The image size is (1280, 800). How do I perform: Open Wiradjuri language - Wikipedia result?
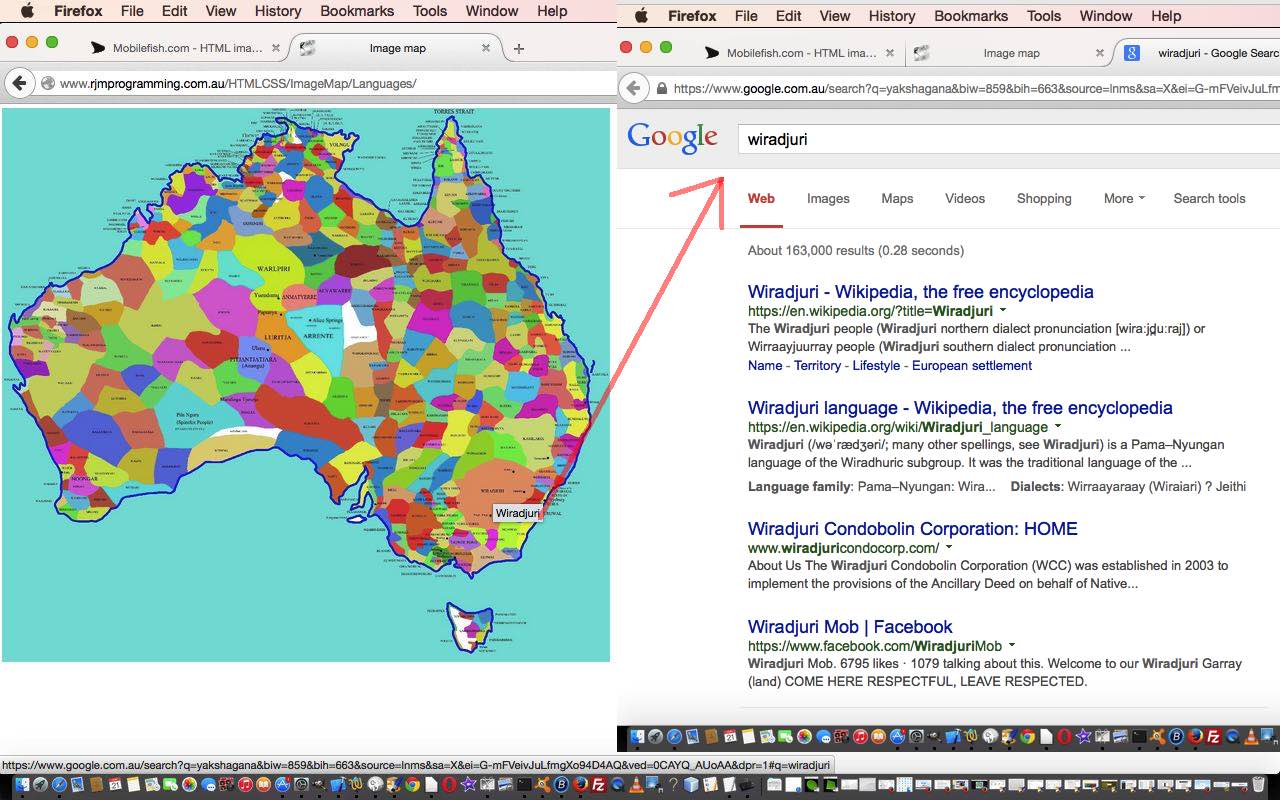pyautogui.click(x=960, y=408)
